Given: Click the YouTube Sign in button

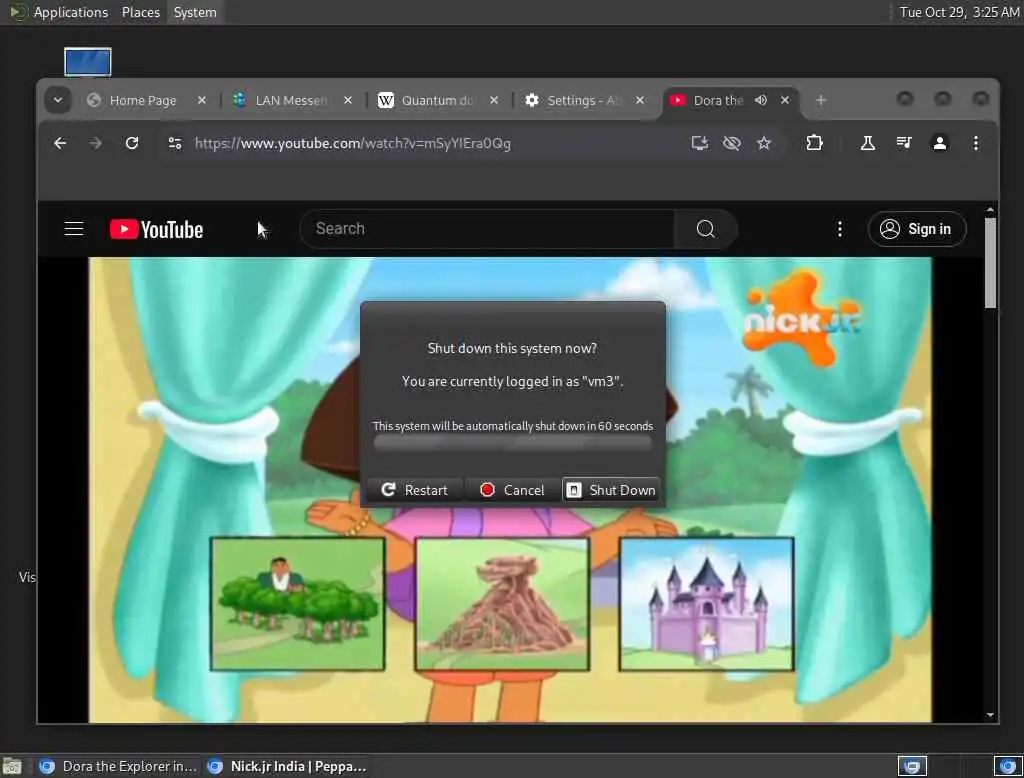Looking at the screenshot, I should click(917, 229).
